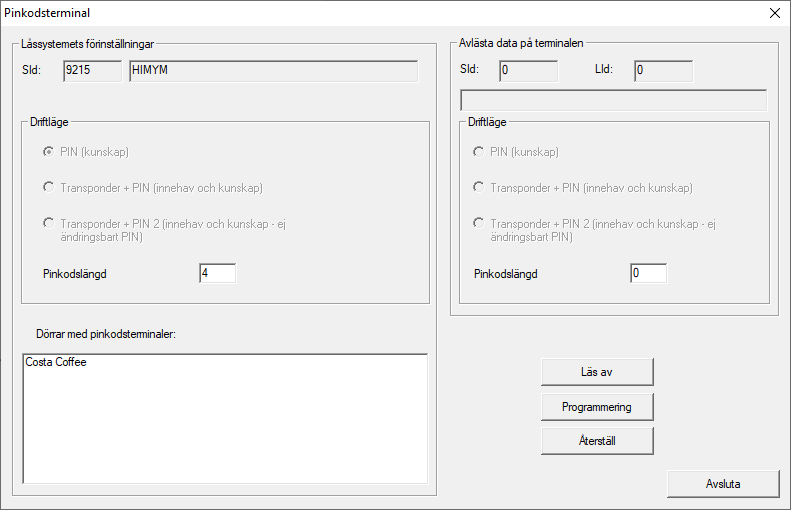Image resolution: width=791 pixels, height=510 pixels.
Task: Click the HIMYM lock system name field
Action: [x=272, y=70]
